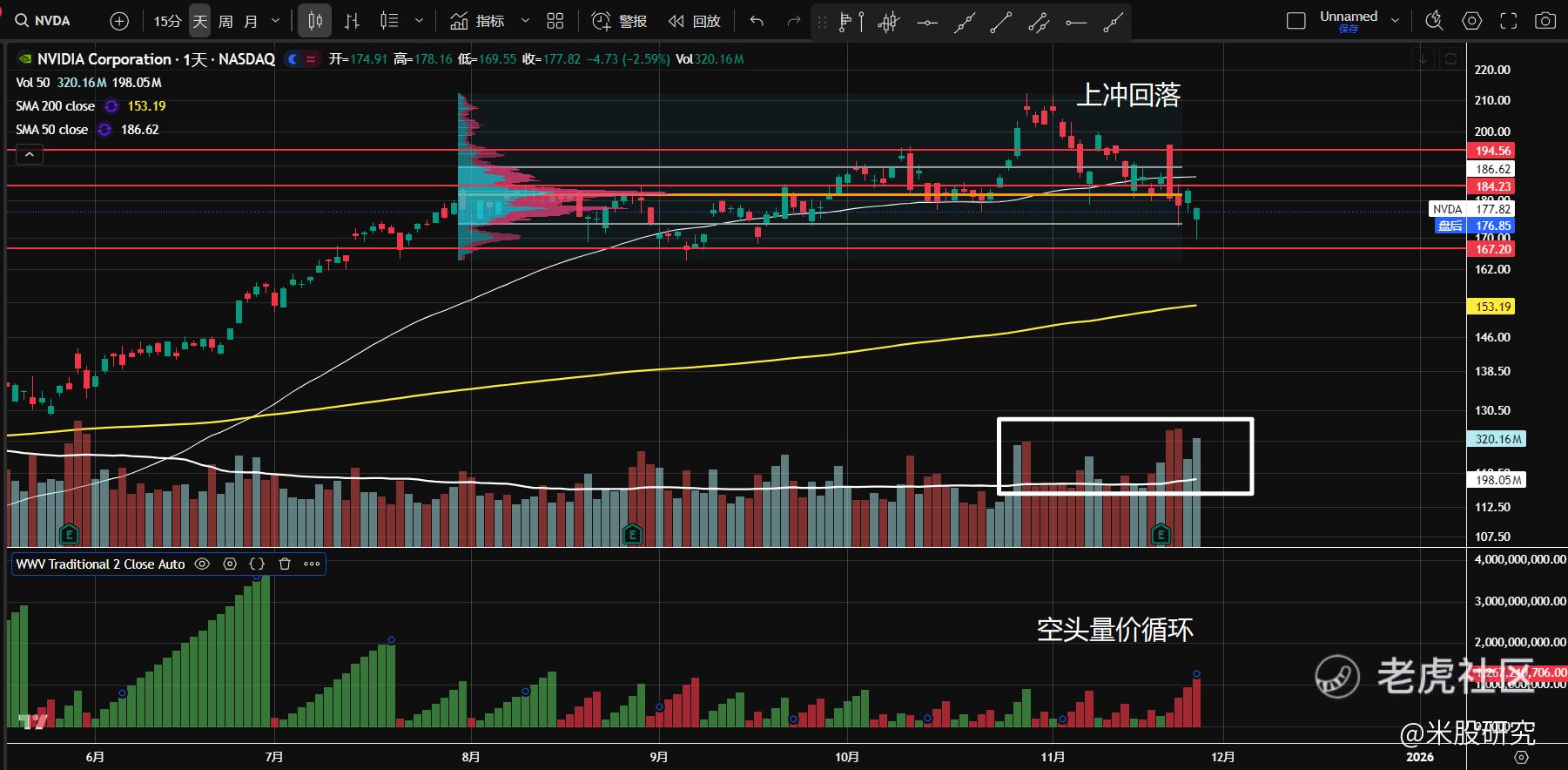Select the volume candles chart style icon

(389, 21)
